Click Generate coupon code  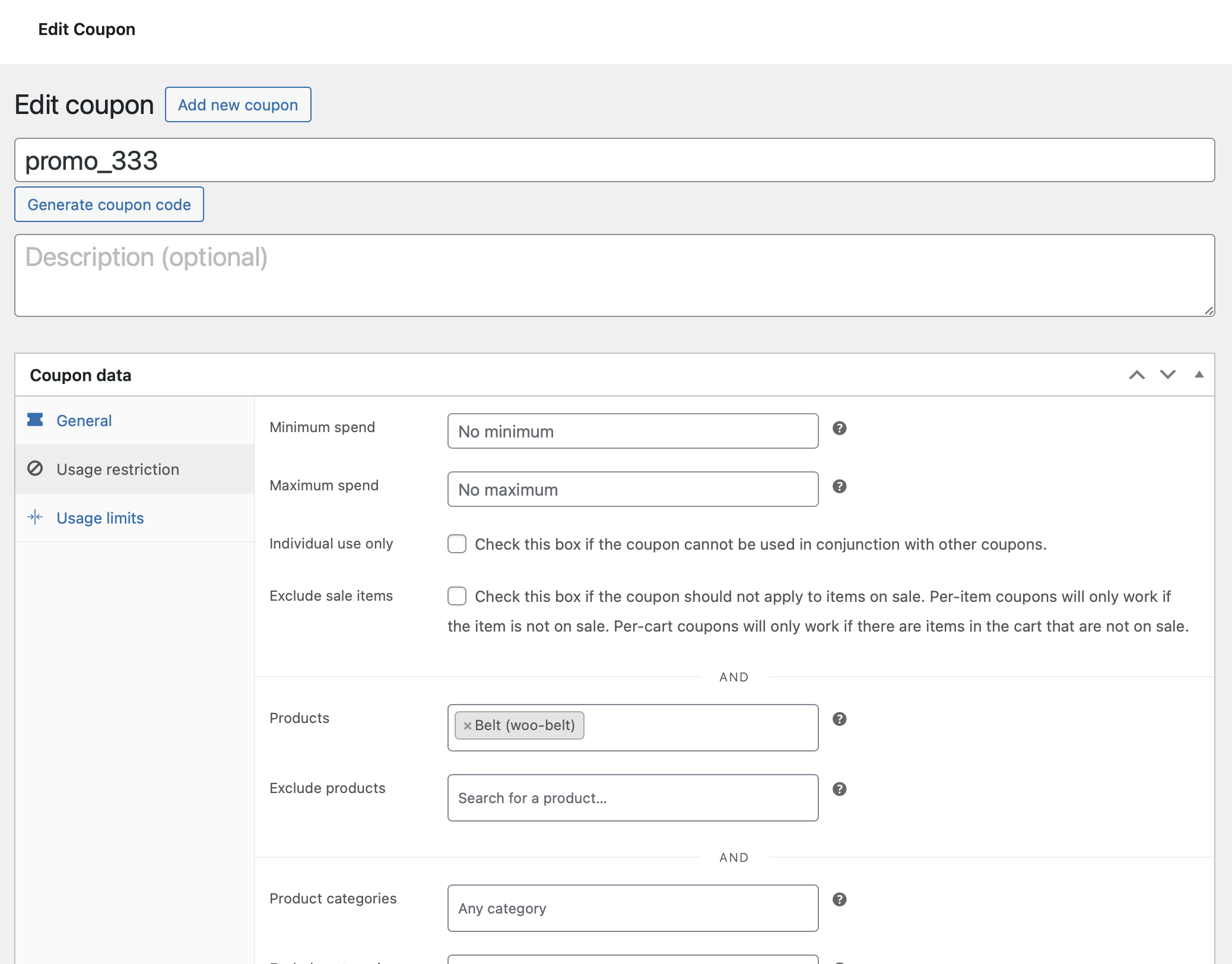point(109,204)
